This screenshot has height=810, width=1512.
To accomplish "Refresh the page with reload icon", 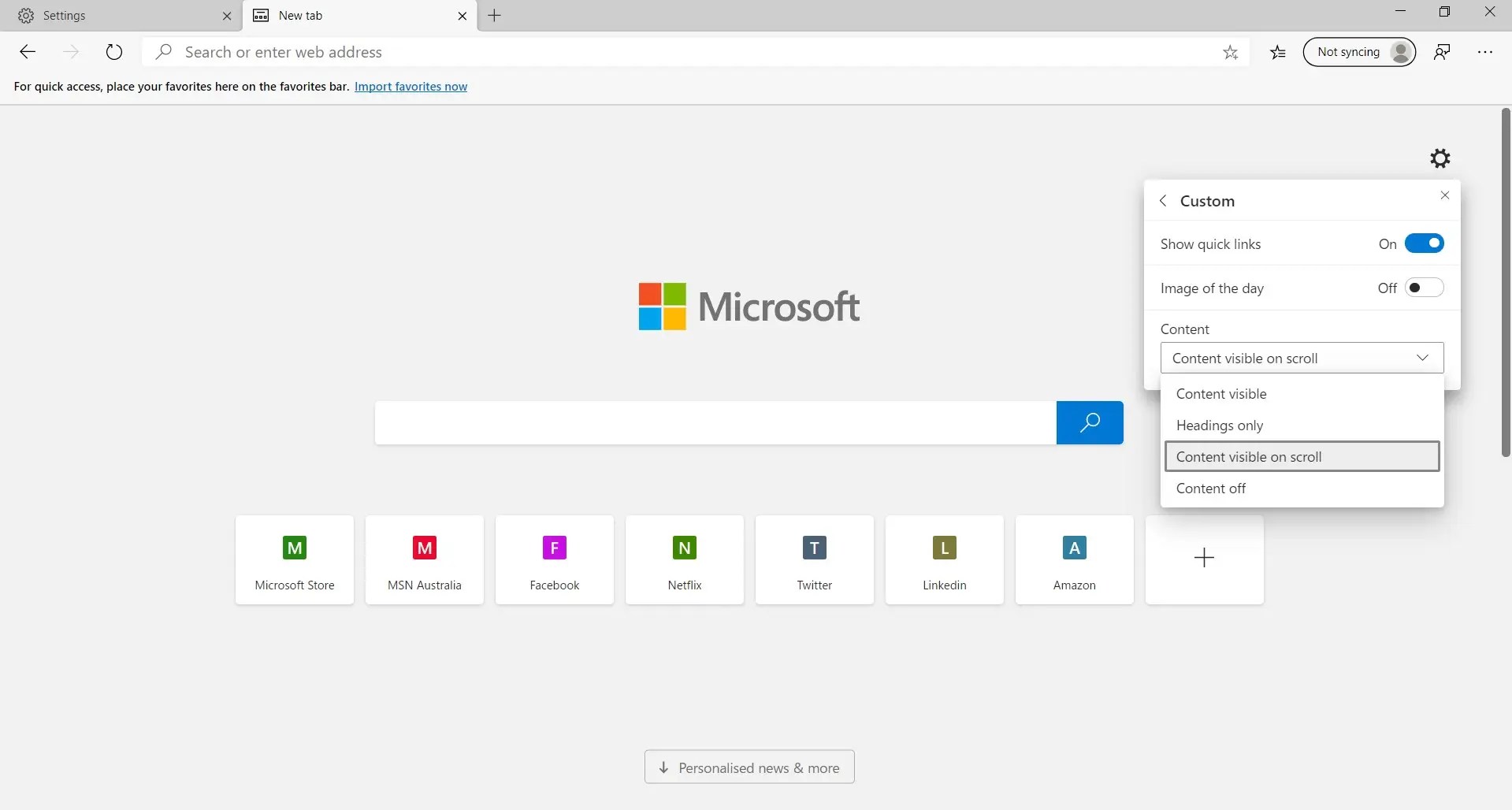I will (x=114, y=52).
